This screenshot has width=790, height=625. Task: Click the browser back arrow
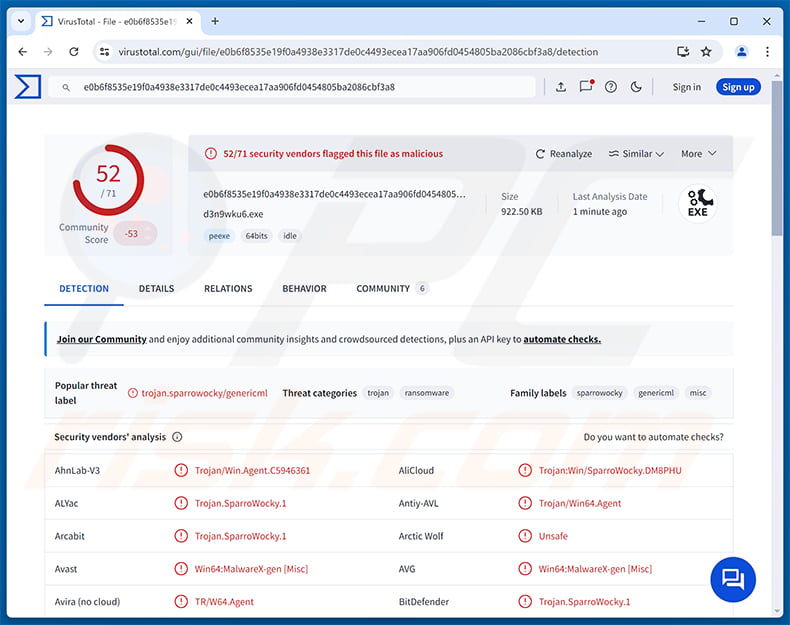tap(23, 51)
